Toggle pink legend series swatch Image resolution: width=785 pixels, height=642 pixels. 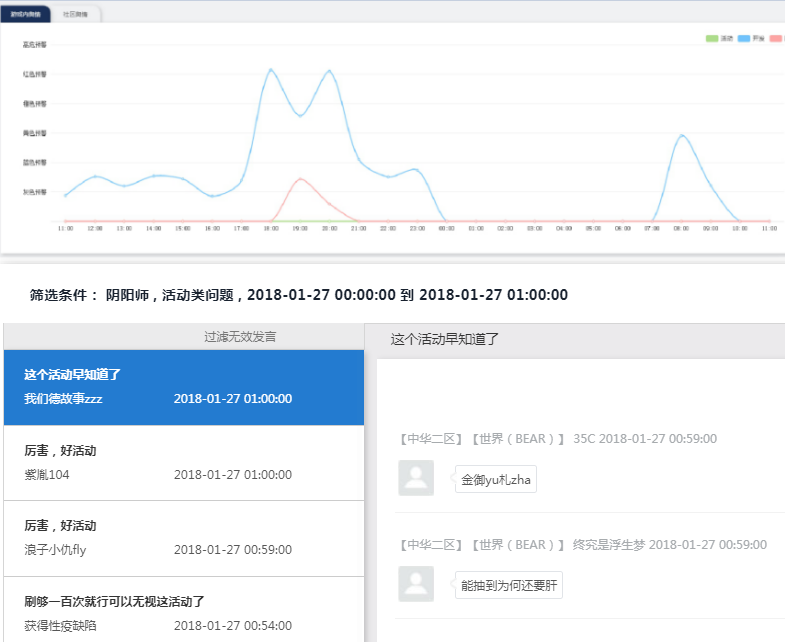point(777,38)
